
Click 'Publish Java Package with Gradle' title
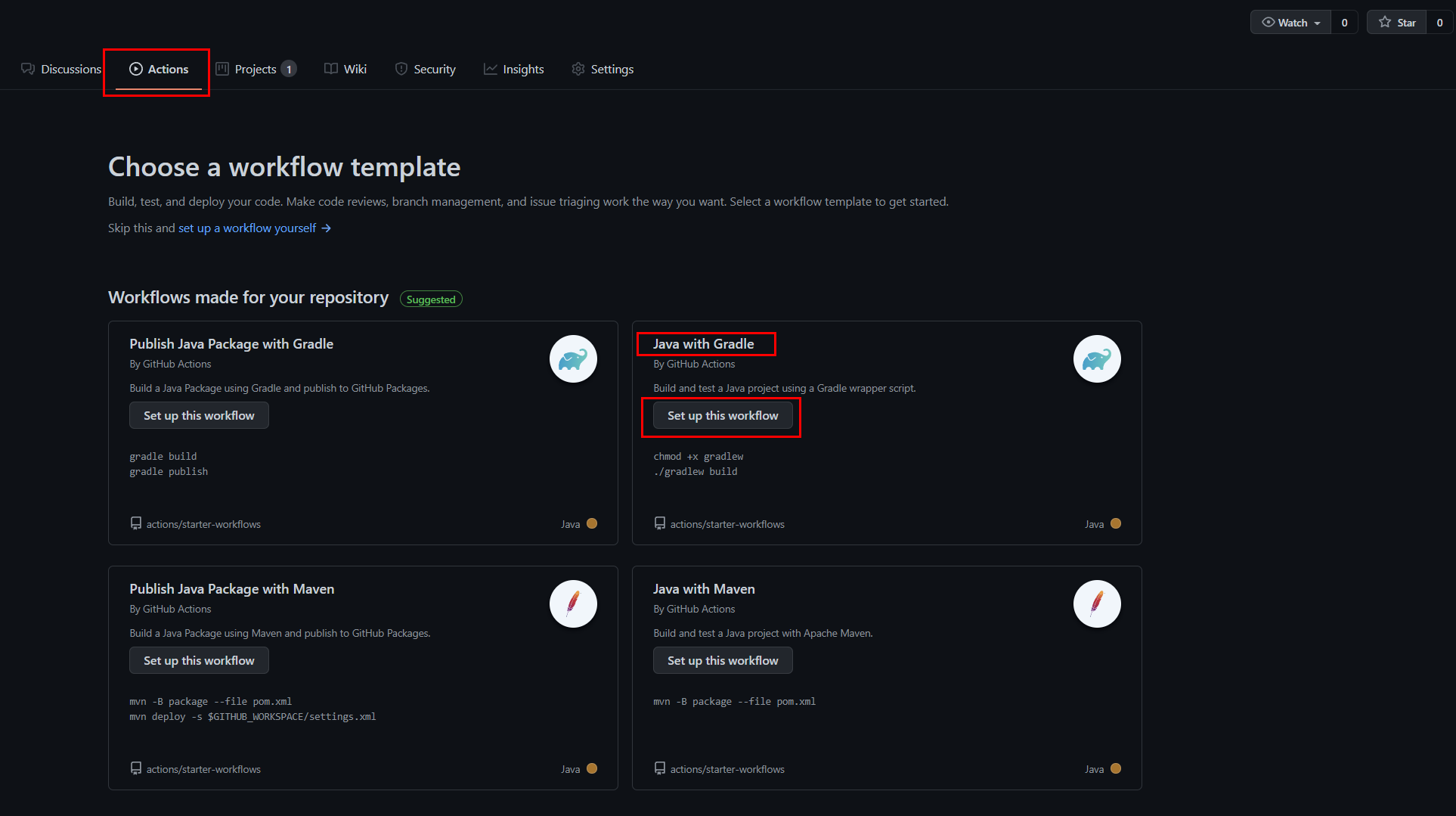[231, 344]
